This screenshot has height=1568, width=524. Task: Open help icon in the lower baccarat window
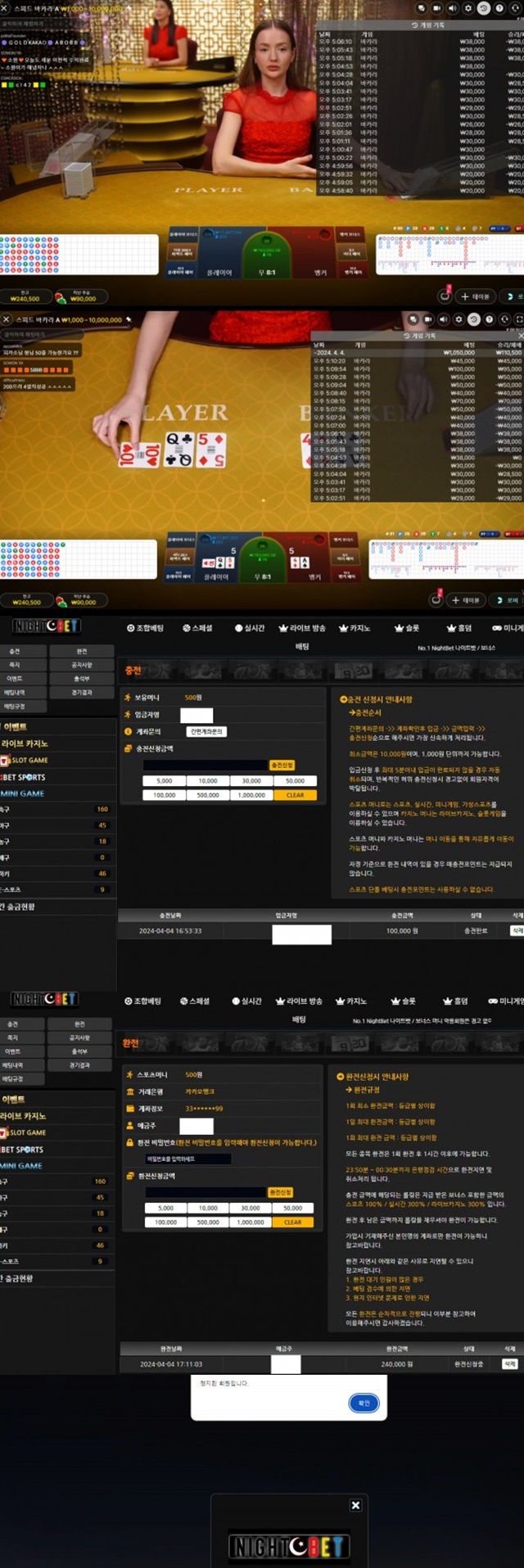pos(489,319)
